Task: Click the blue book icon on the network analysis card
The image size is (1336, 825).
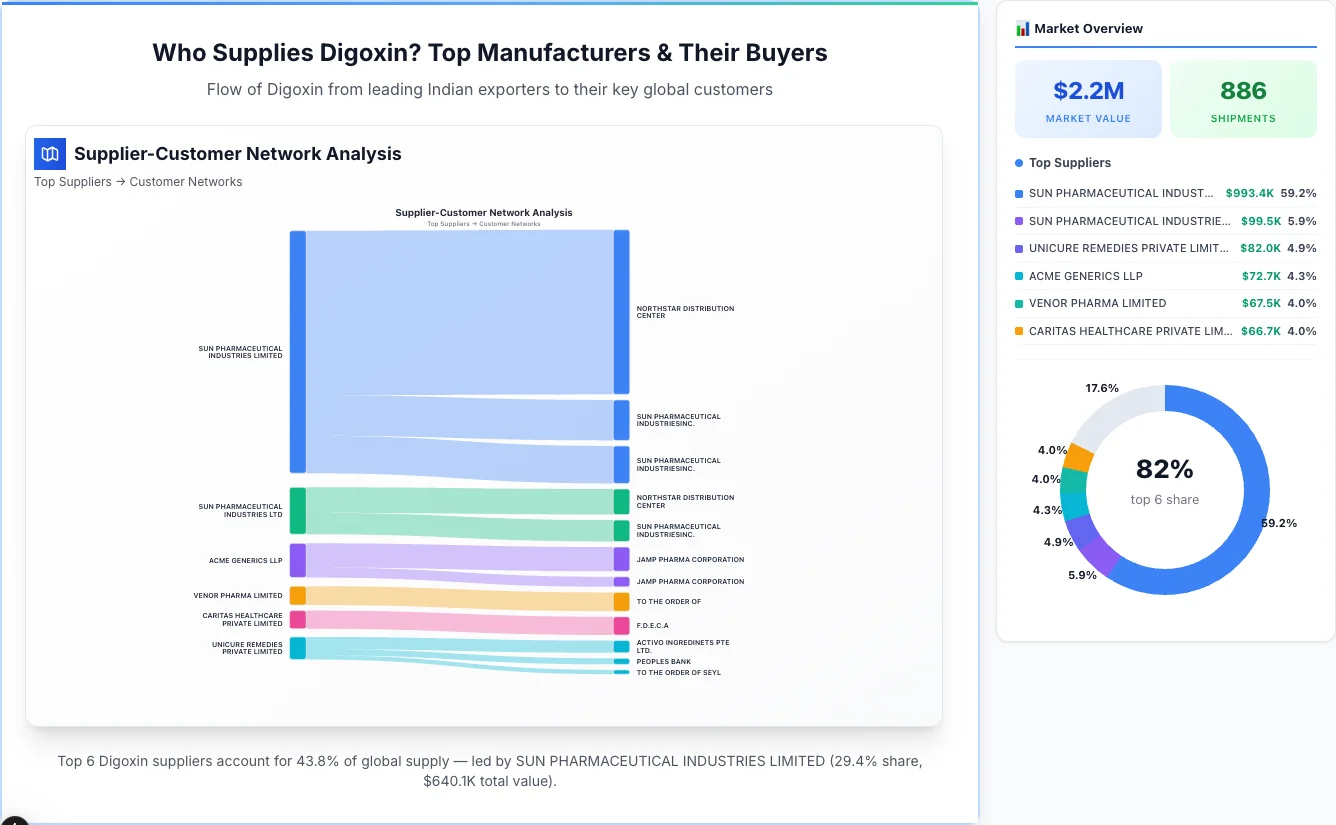Action: pos(49,154)
